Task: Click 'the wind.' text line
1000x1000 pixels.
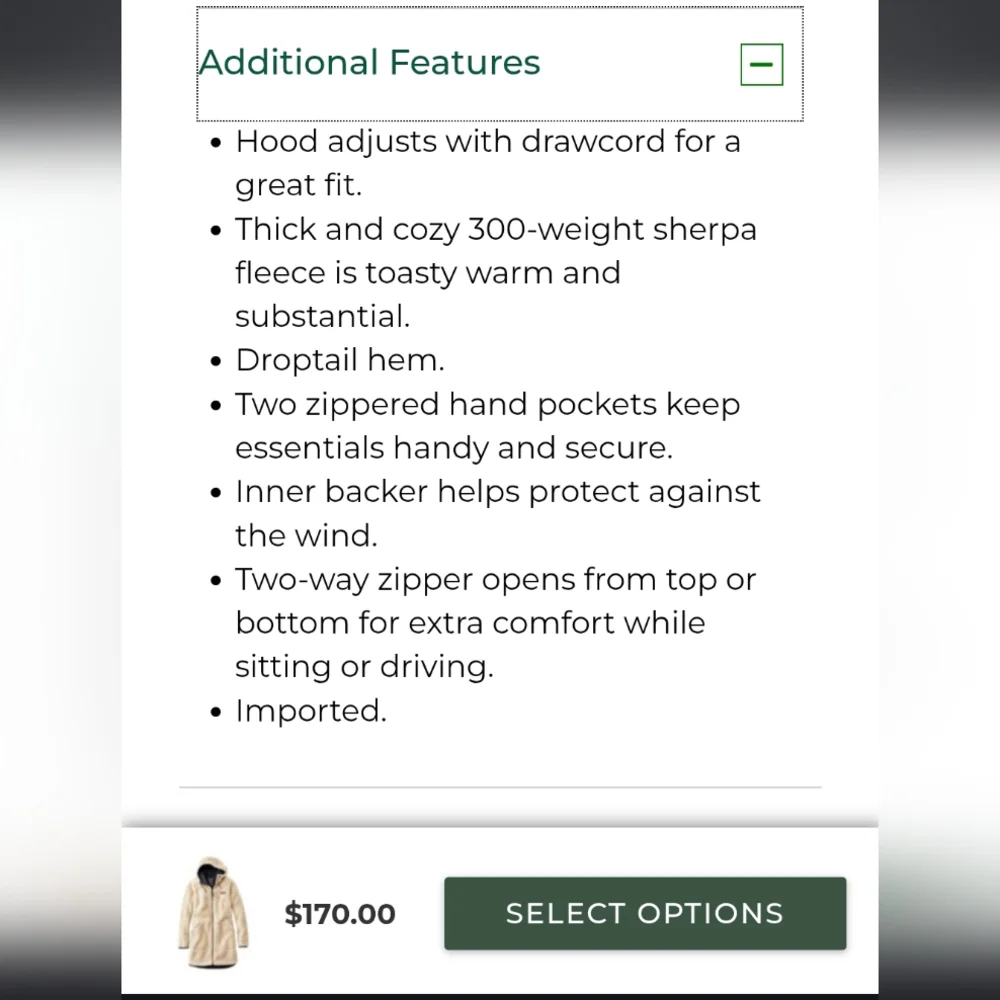Action: pyautogui.click(x=306, y=536)
